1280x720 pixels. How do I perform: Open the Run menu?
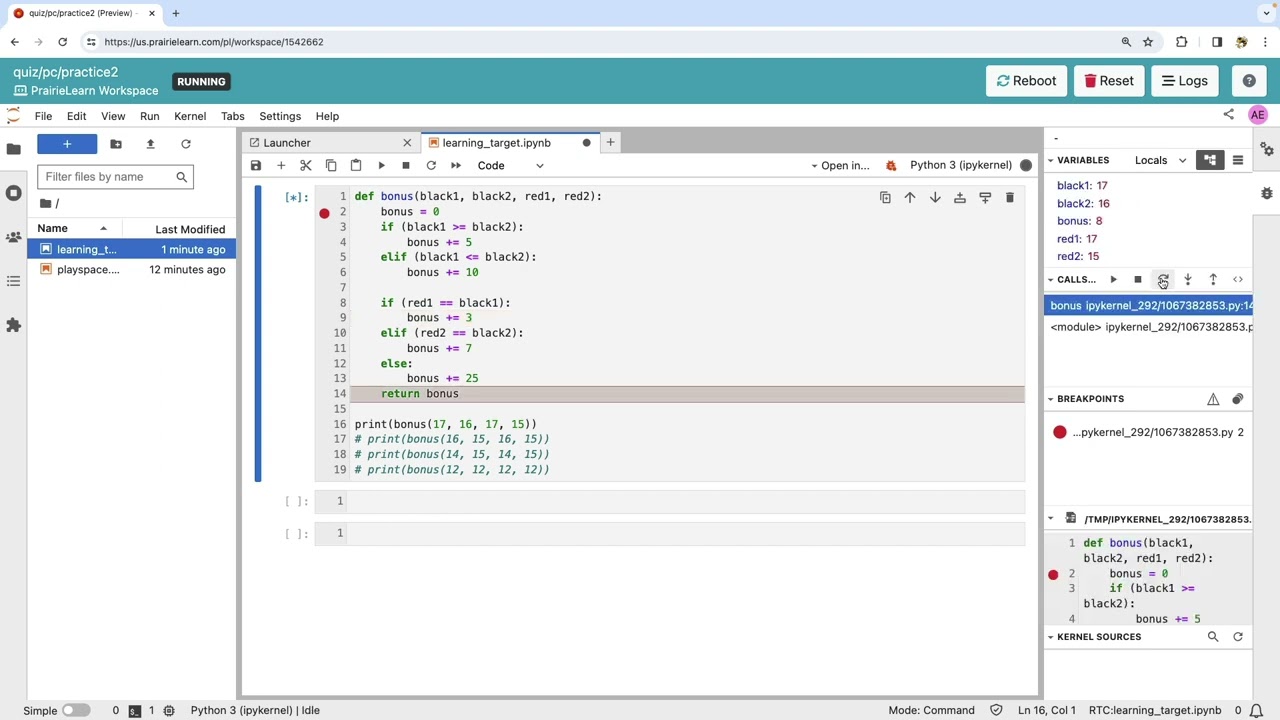pyautogui.click(x=149, y=116)
